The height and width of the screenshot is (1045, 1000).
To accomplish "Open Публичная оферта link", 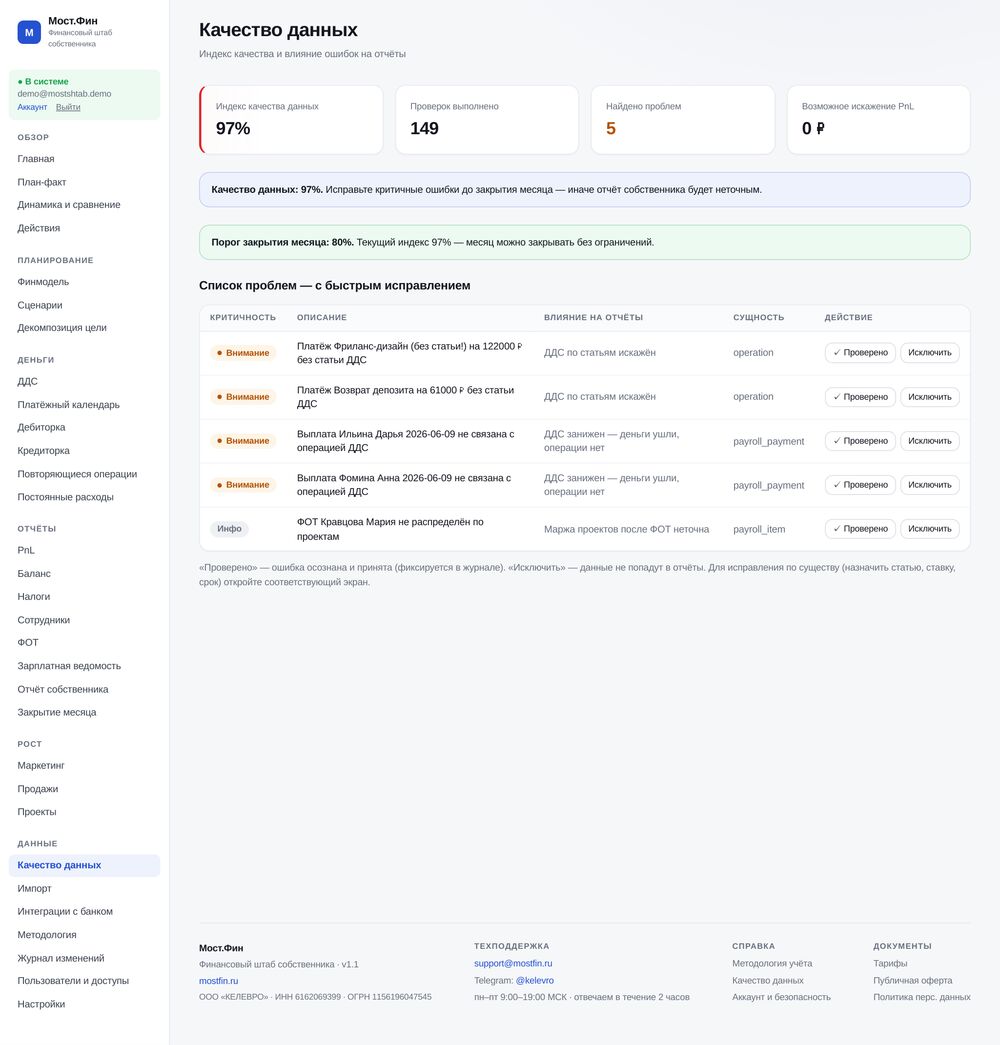I will click(x=913, y=980).
